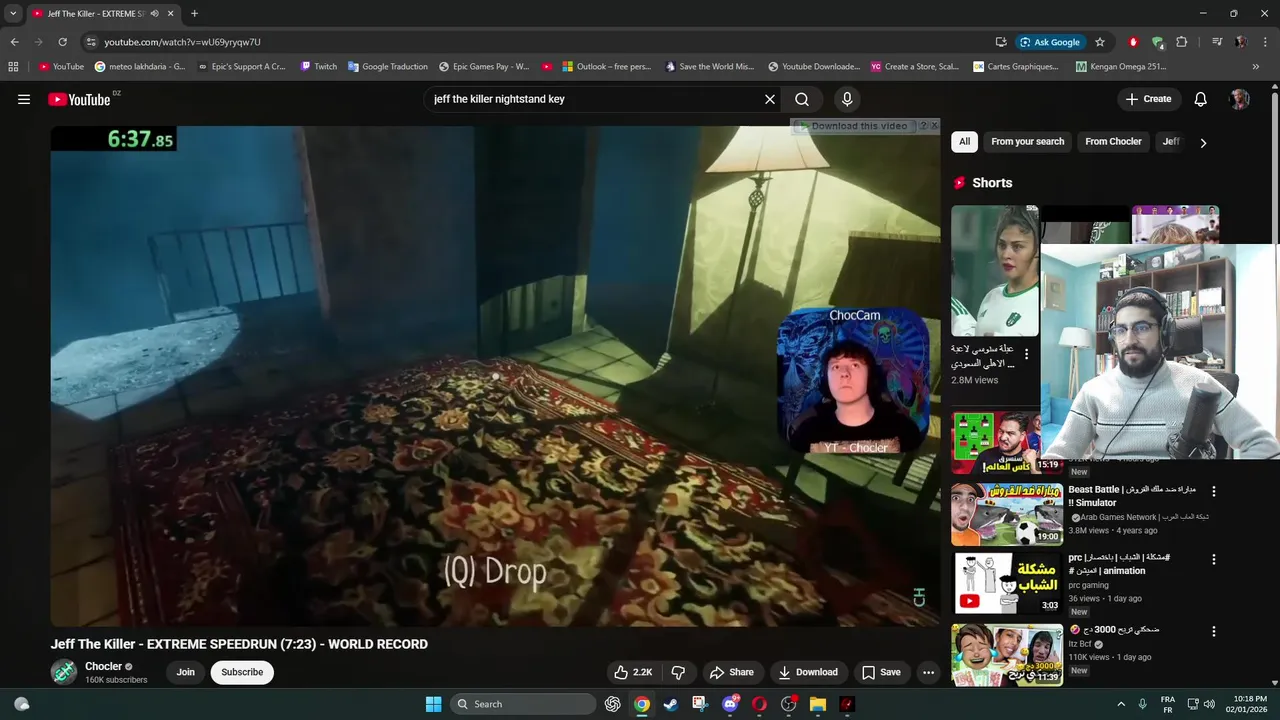Dislike the video with thumbs down
The image size is (1280, 720).
678,672
